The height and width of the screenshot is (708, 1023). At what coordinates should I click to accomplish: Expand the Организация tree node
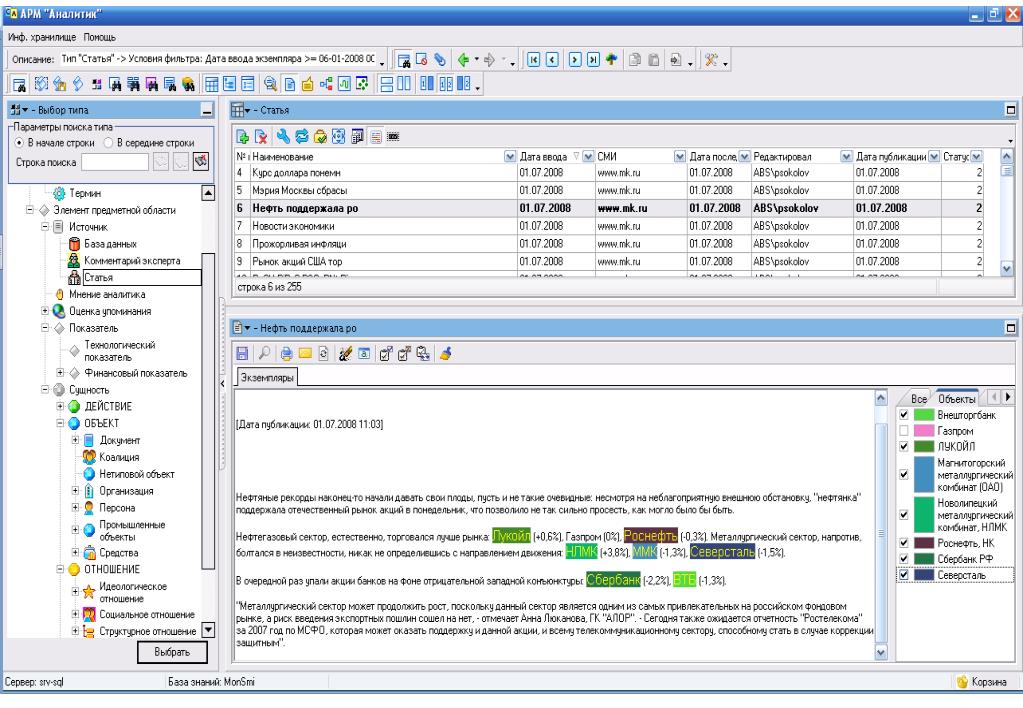[75, 491]
